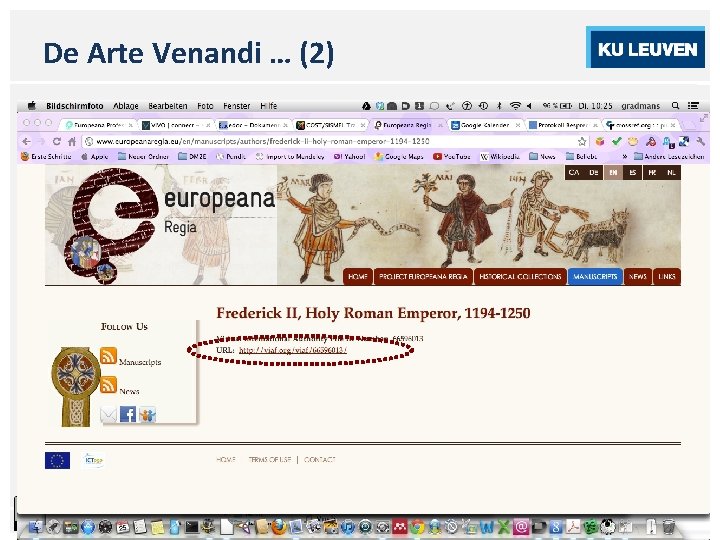Switch to the VIVO browser tab
Screen dimensions: 720x540
point(176,125)
